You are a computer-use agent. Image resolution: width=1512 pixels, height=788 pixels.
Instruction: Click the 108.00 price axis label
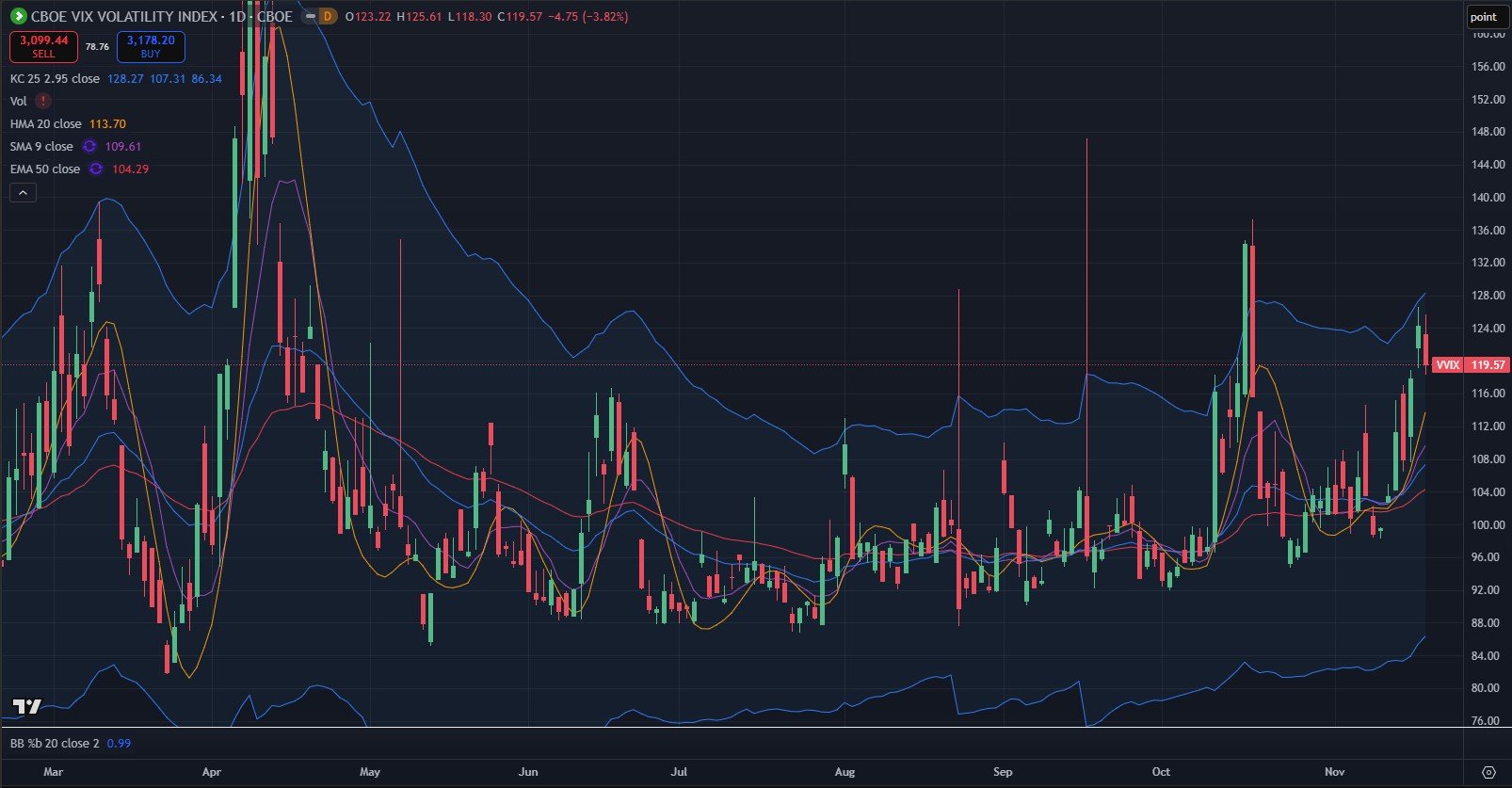pos(1488,459)
